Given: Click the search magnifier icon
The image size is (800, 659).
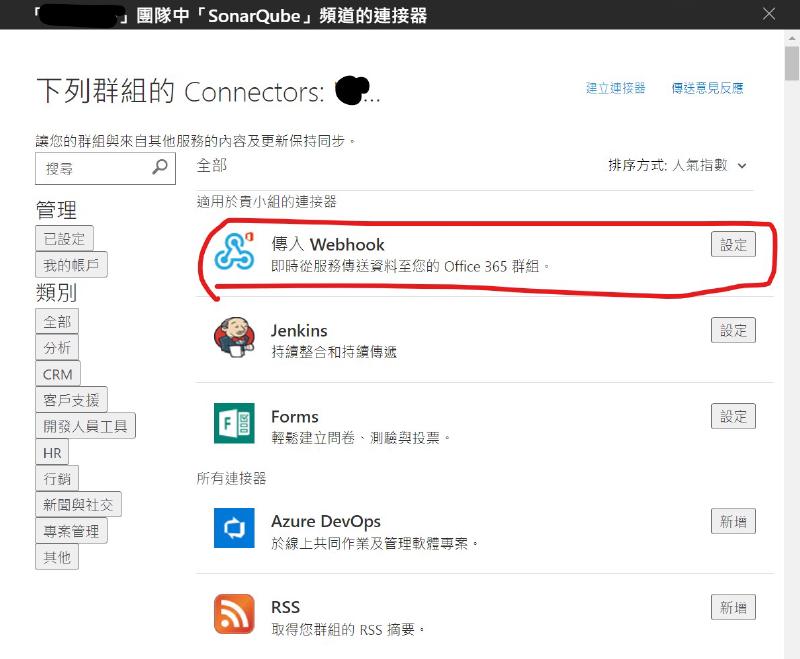Looking at the screenshot, I should [160, 168].
